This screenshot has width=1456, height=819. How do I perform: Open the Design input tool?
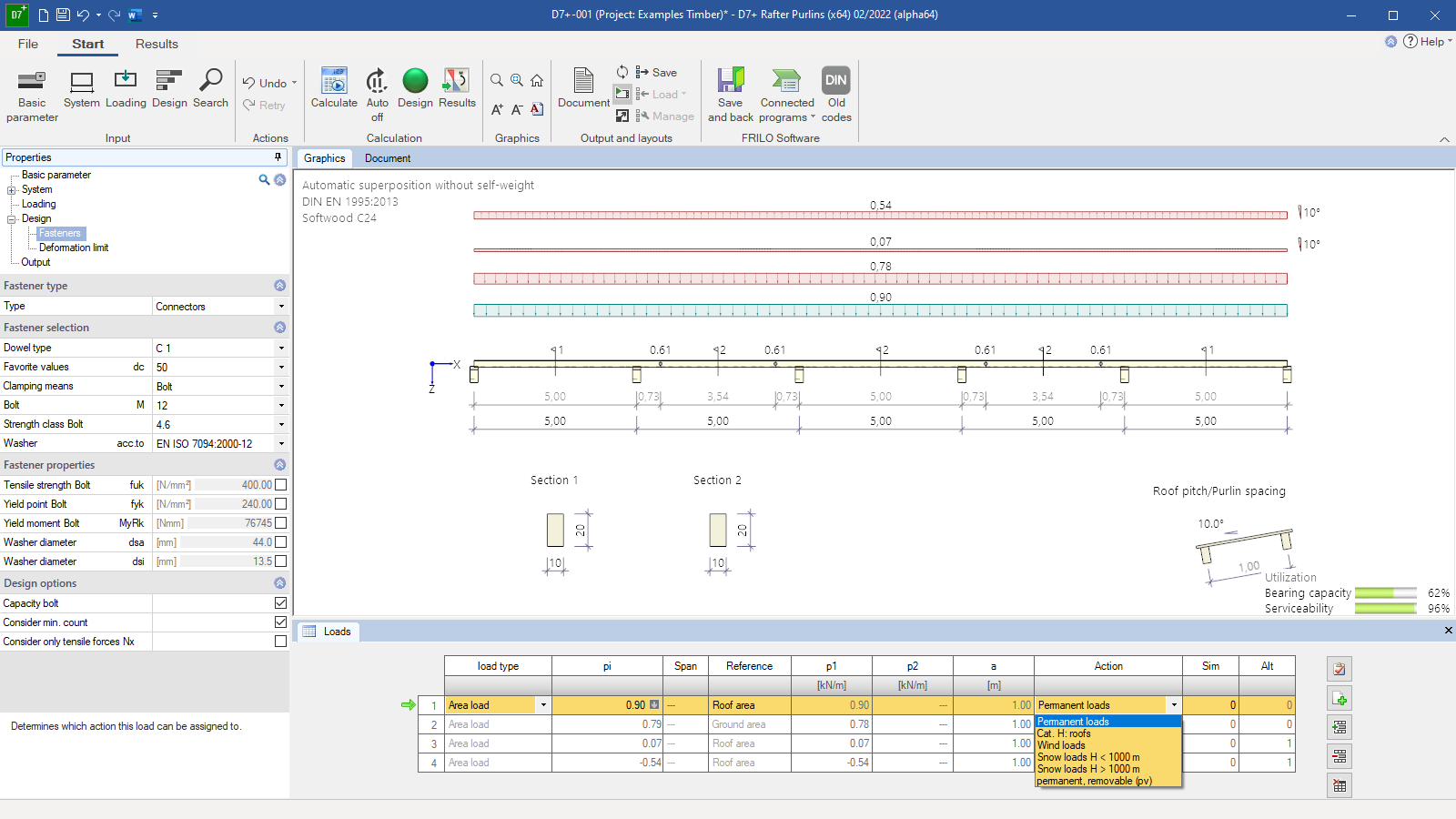pyautogui.click(x=169, y=89)
